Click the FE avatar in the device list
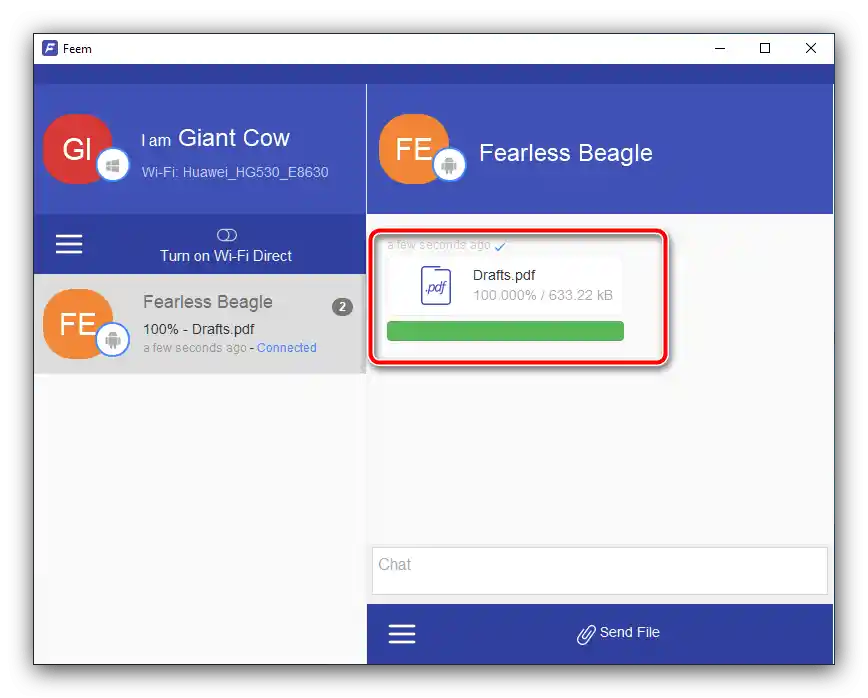This screenshot has width=868, height=698. pos(78,324)
